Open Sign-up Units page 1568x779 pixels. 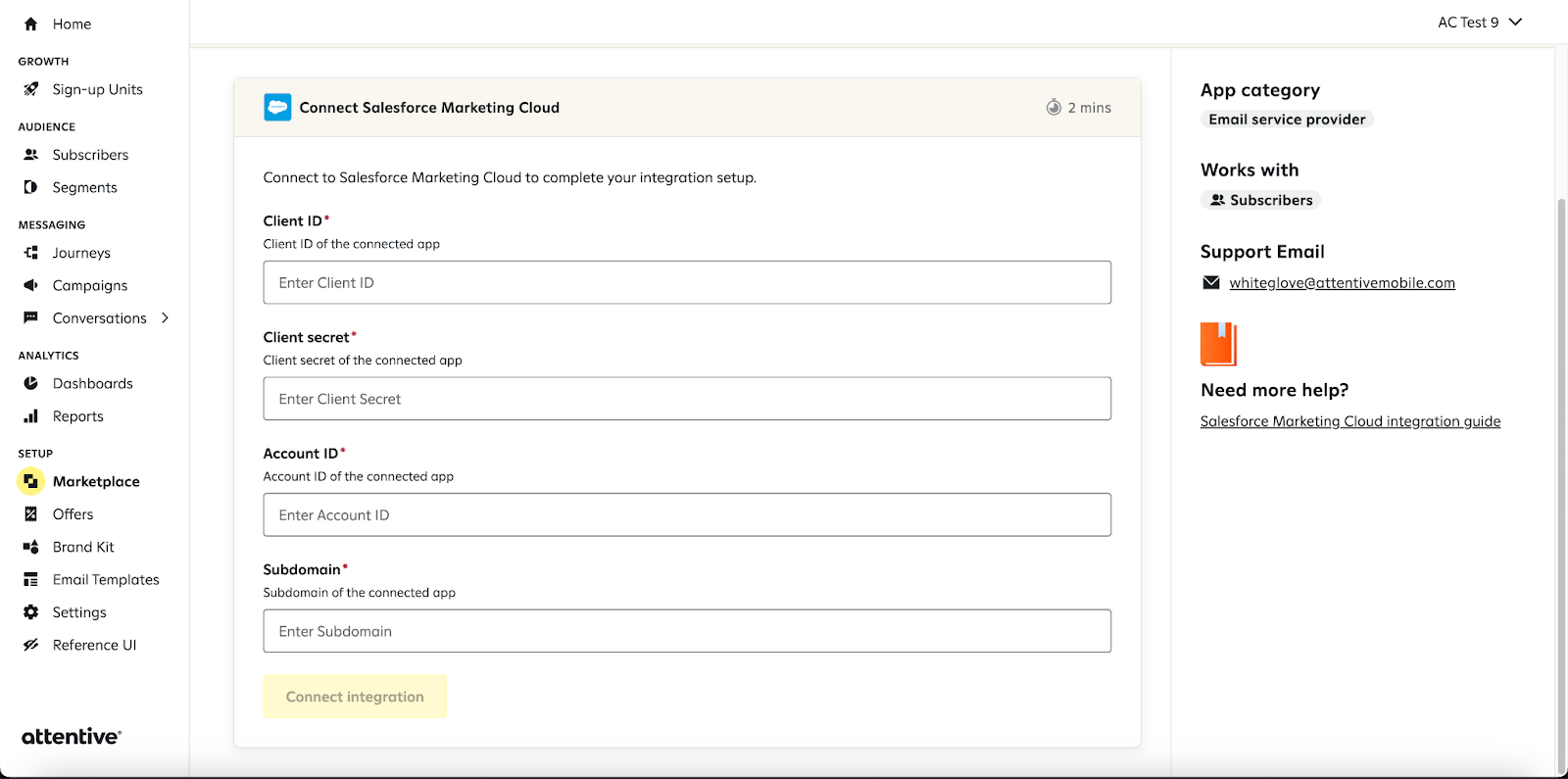coord(98,89)
